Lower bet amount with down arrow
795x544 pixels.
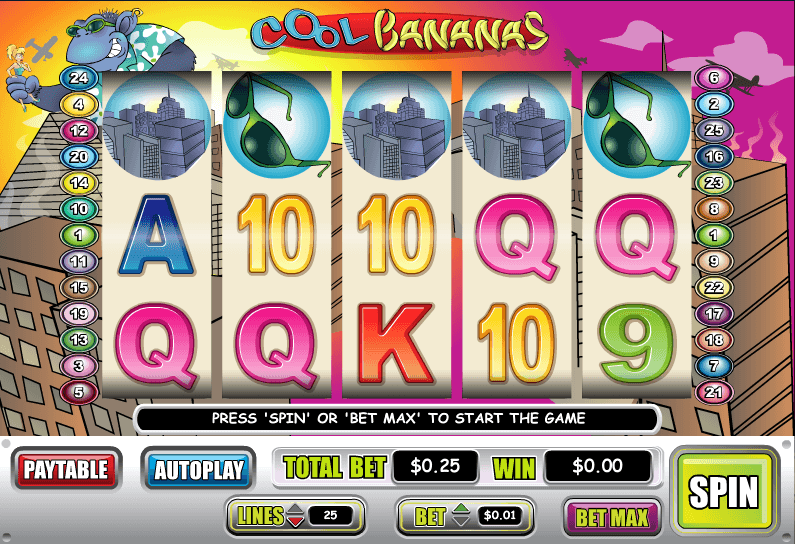point(461,521)
